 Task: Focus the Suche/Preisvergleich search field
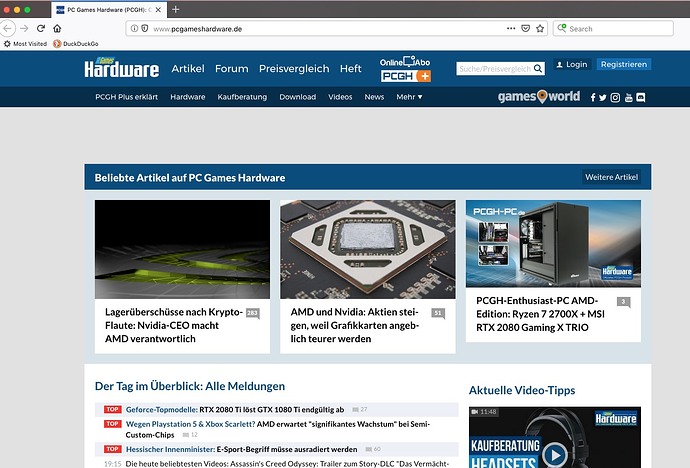[x=494, y=69]
